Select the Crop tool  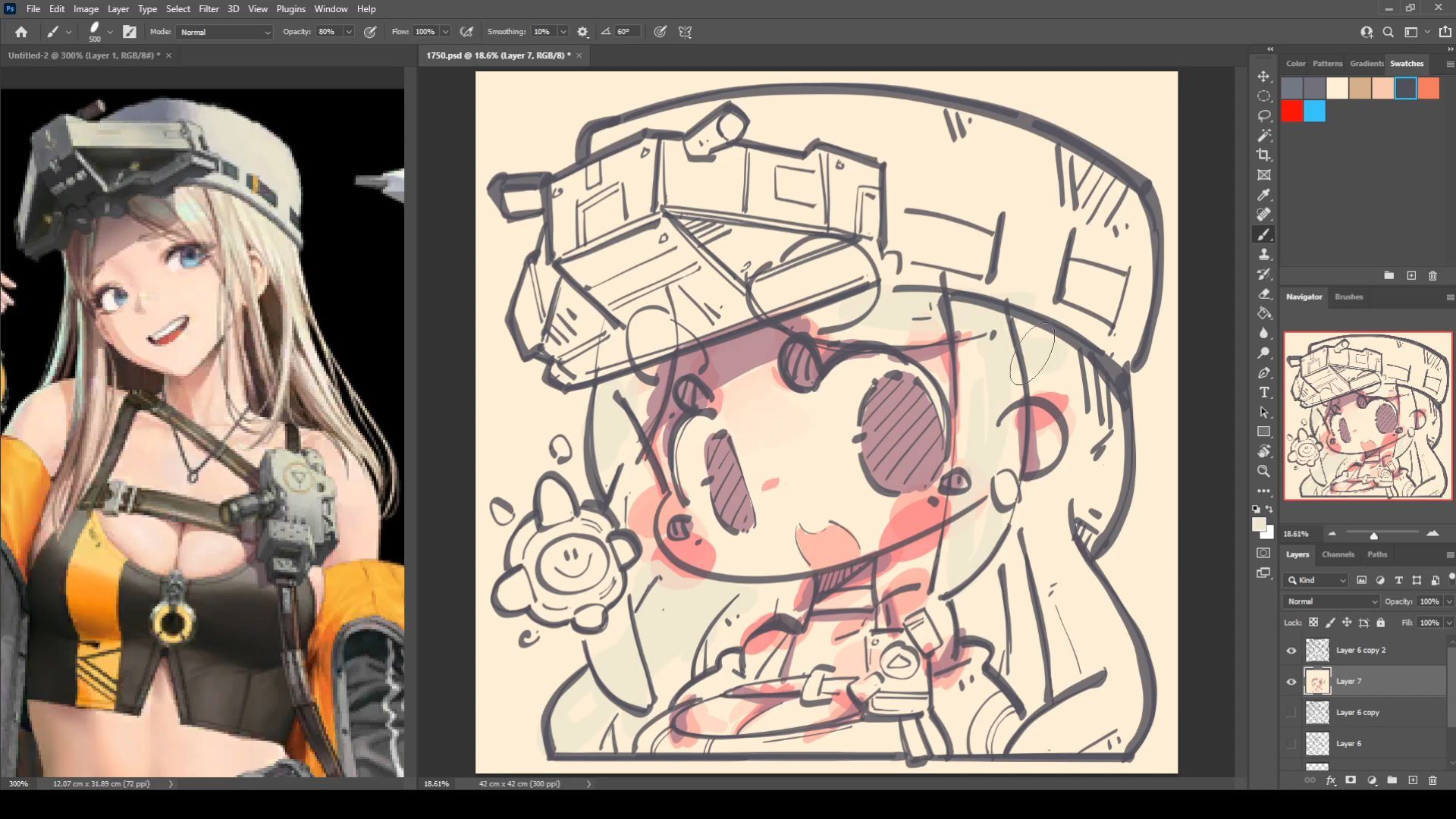click(x=1263, y=155)
